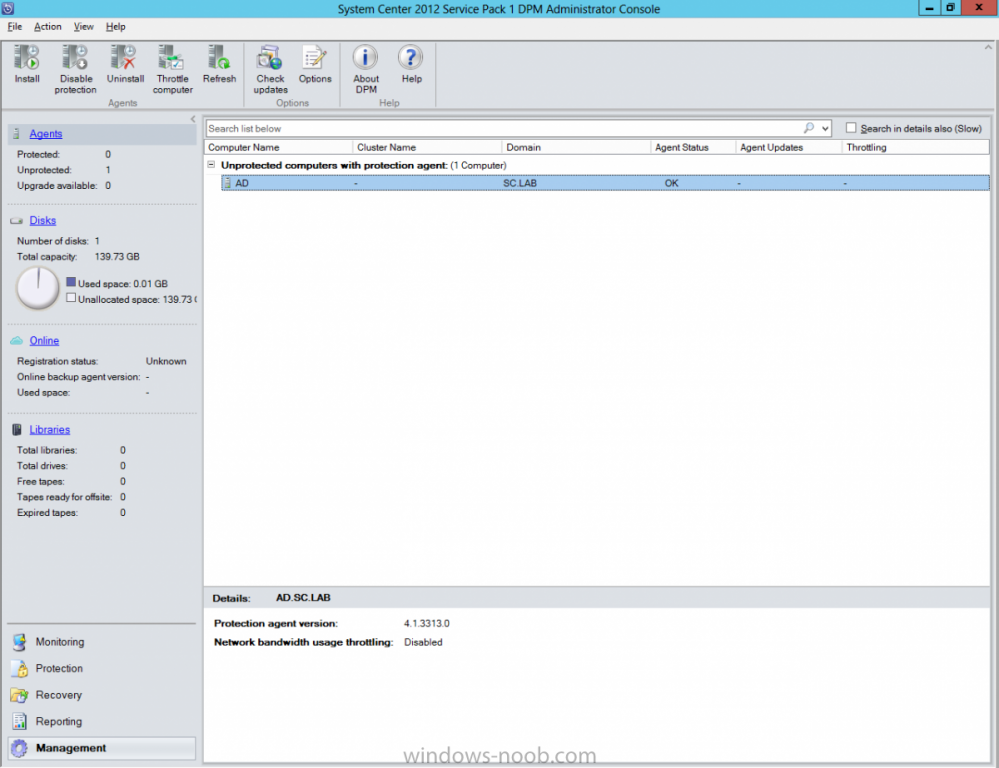Viewport: 999px width, 768px height.
Task: Click the SC.LAB domain cell
Action: point(520,183)
